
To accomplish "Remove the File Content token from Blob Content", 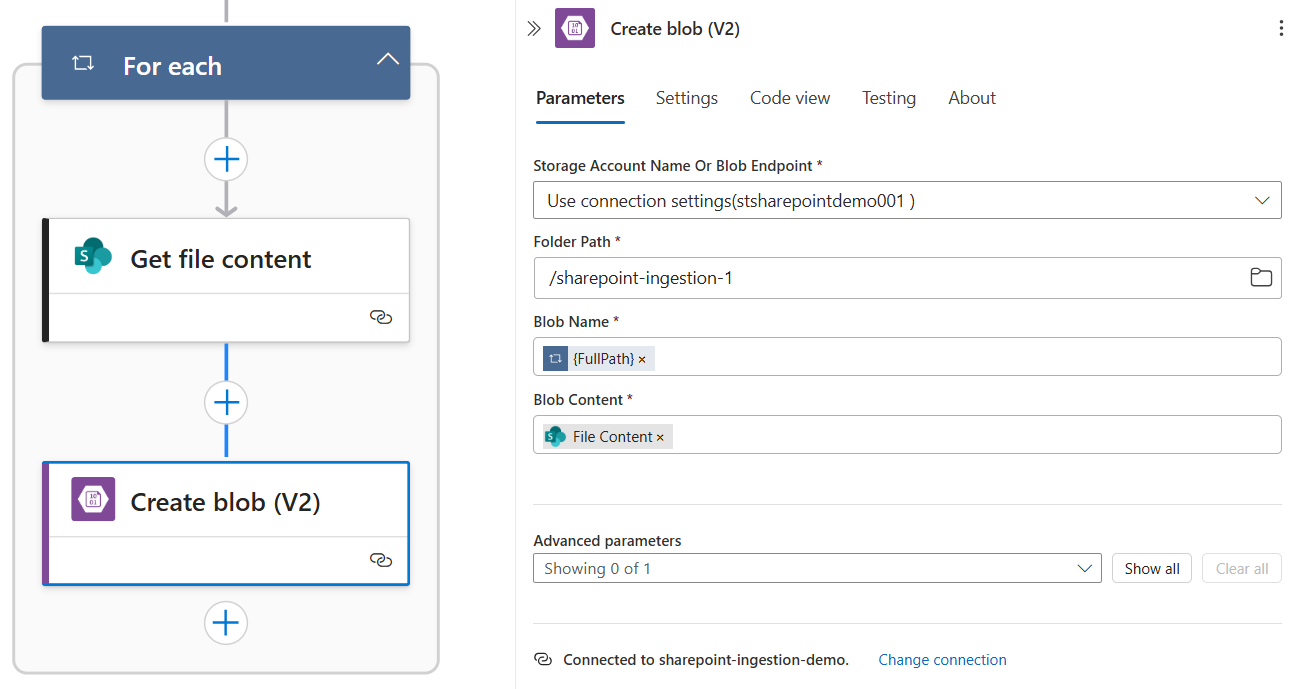I will 661,436.
